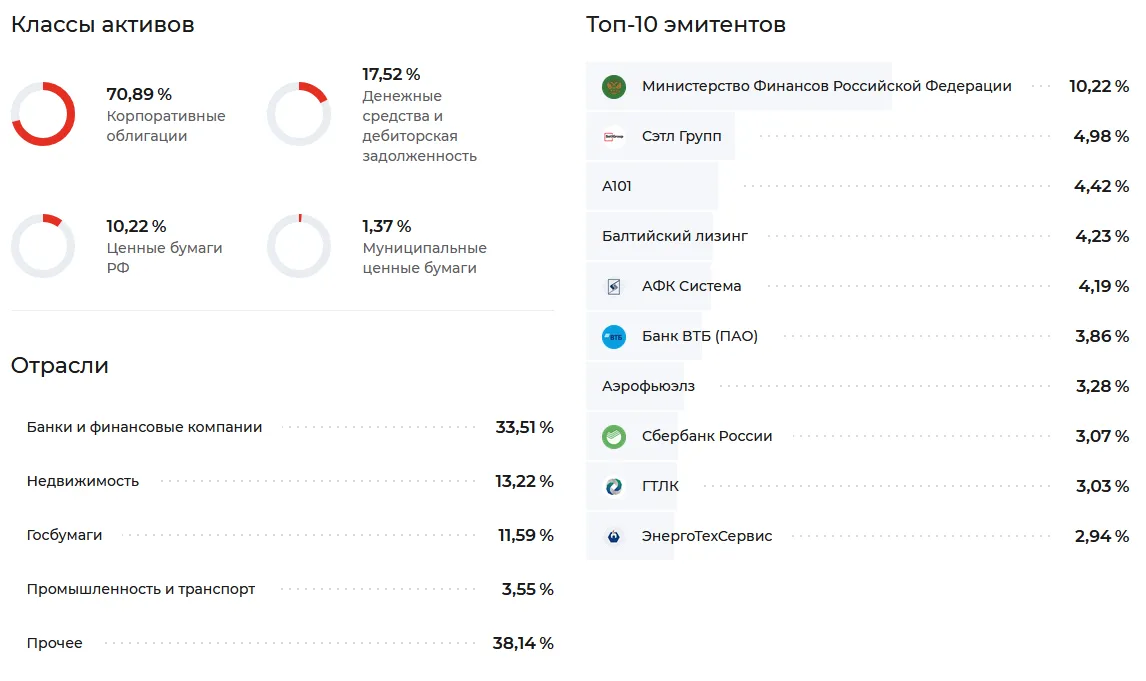Viewport: 1146px width, 681px height.
Task: Click the Денежные средства и дебиторская задолженность label
Action: [420, 126]
